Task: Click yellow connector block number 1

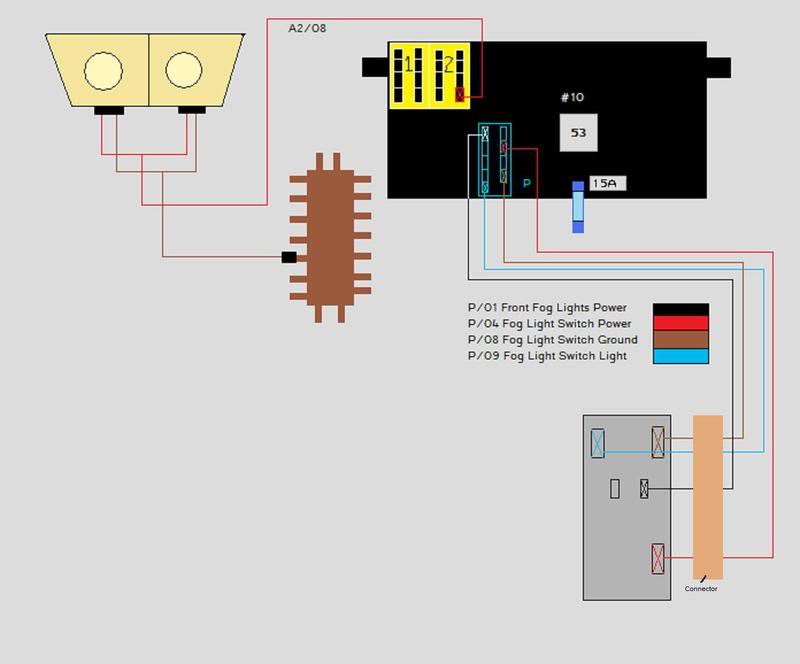Action: (408, 76)
